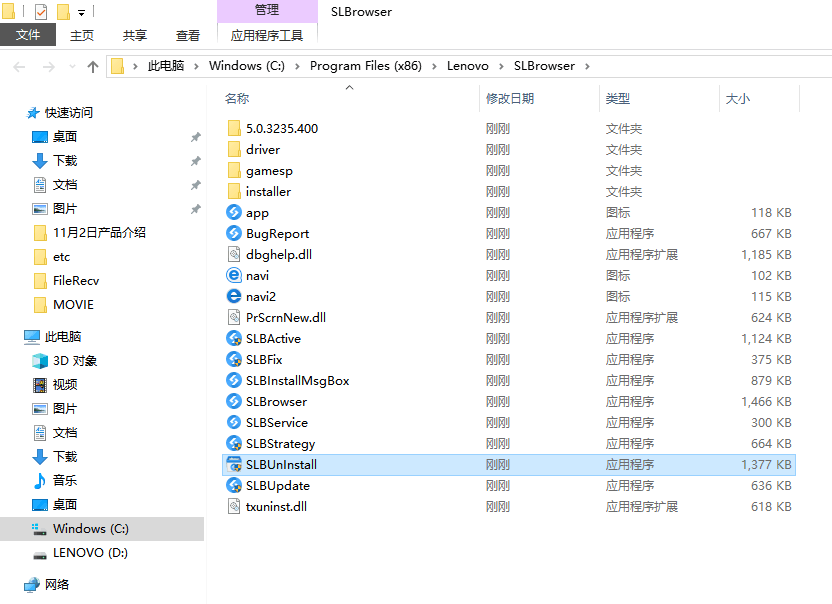Select the PrScrnNew.dll file icon
This screenshot has width=832, height=604.
click(233, 317)
